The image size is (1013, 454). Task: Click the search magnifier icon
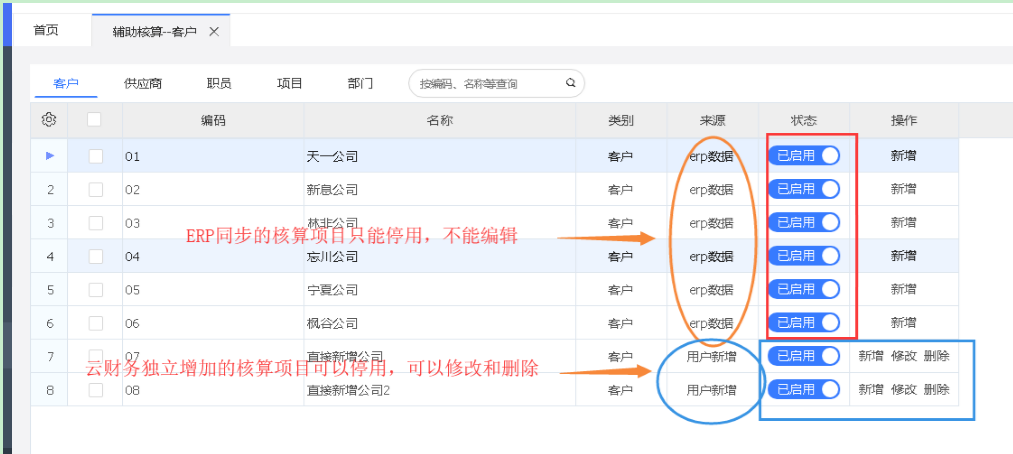point(570,83)
